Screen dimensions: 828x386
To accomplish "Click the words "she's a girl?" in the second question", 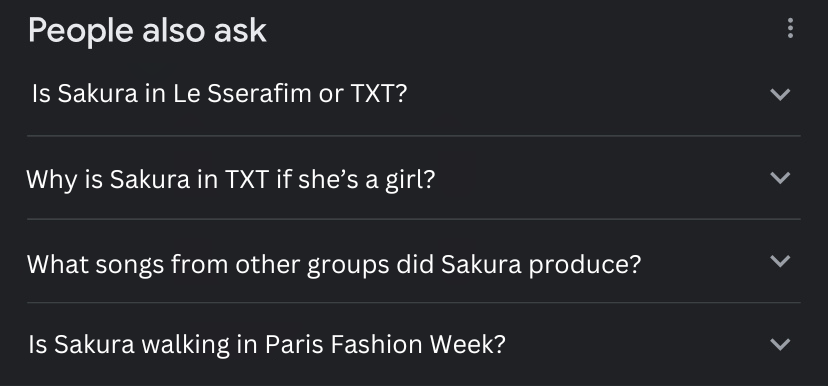I will (x=366, y=180).
